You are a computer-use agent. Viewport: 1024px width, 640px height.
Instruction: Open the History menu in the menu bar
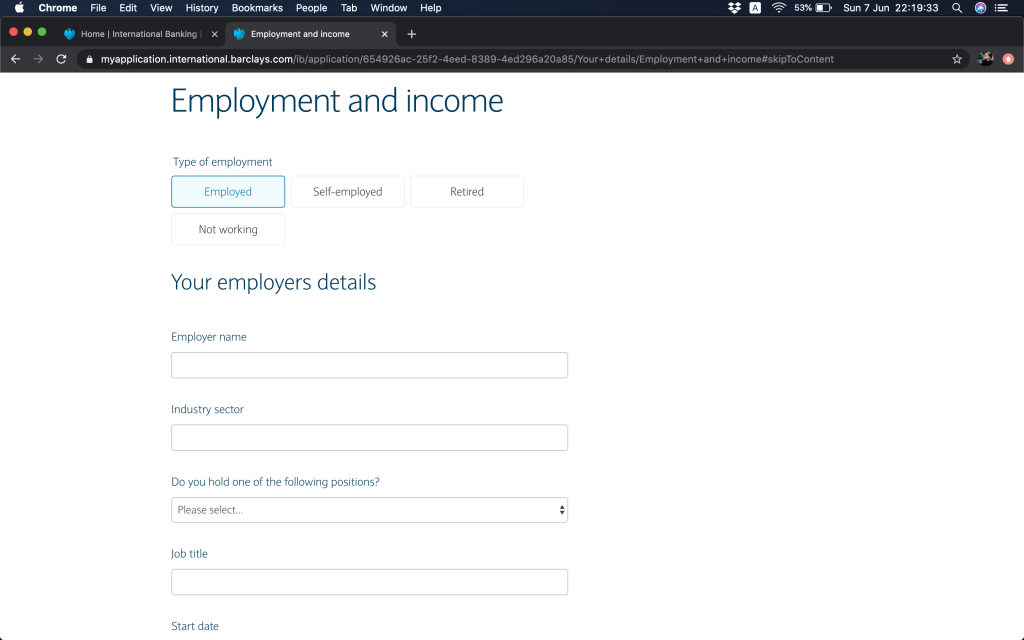(202, 8)
